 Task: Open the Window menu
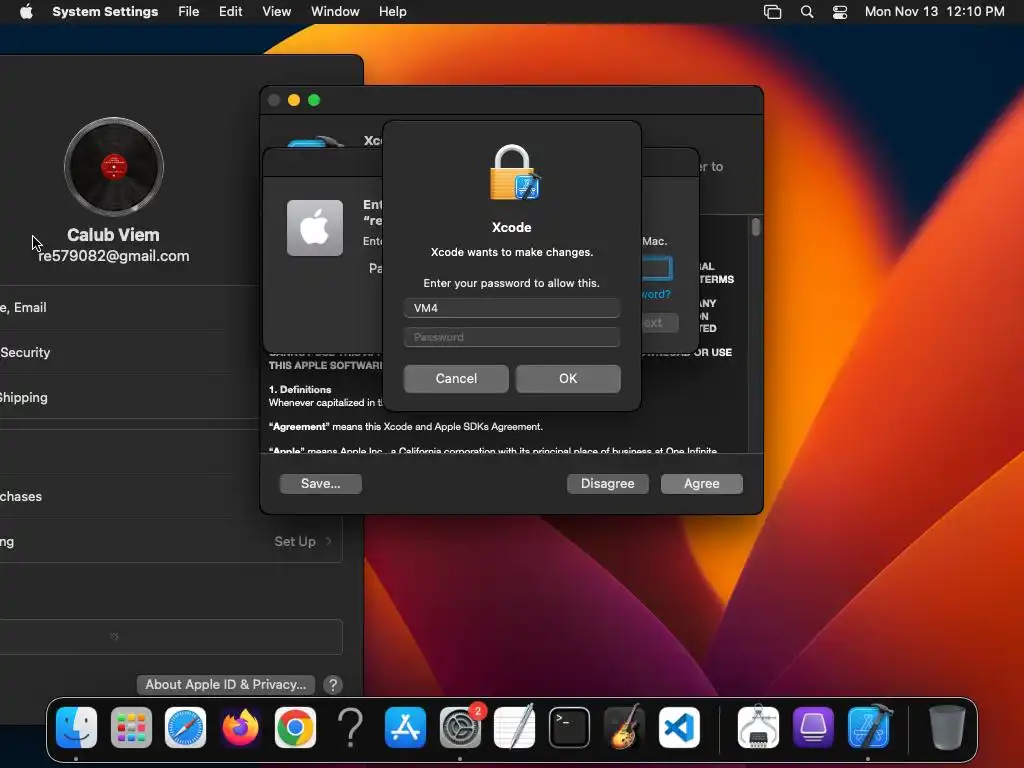click(335, 12)
